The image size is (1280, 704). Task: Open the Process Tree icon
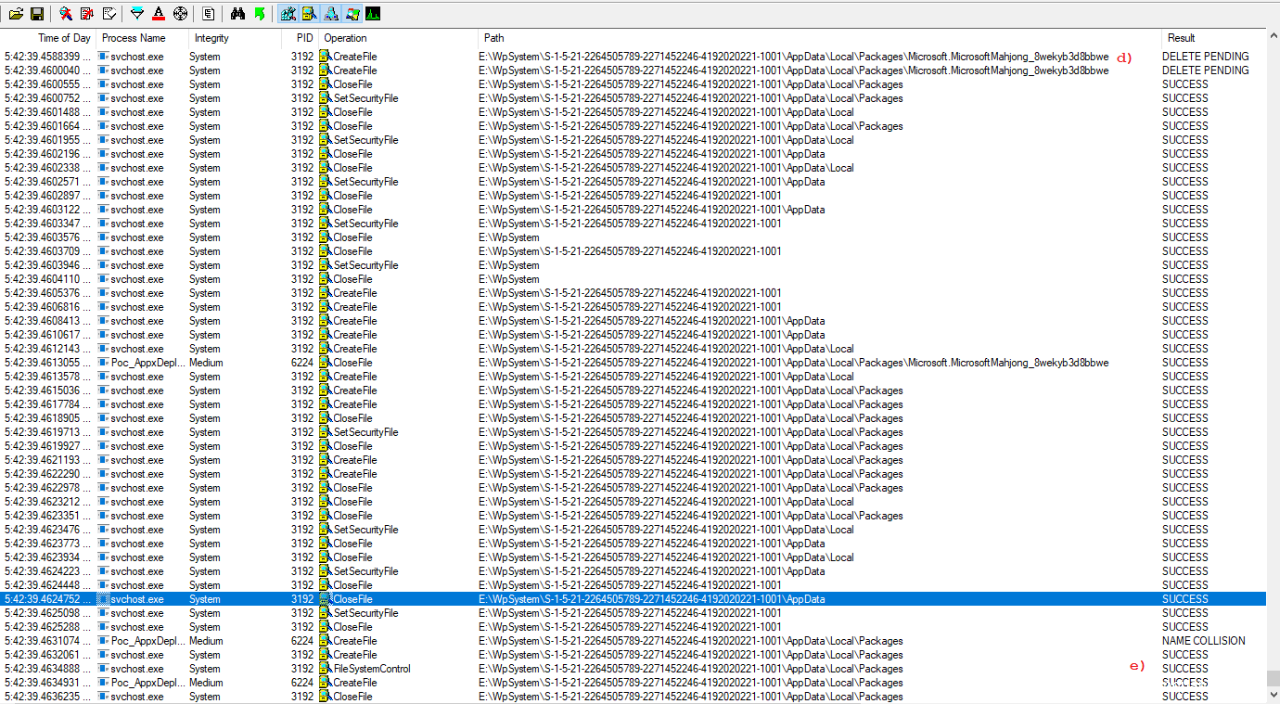(208, 14)
